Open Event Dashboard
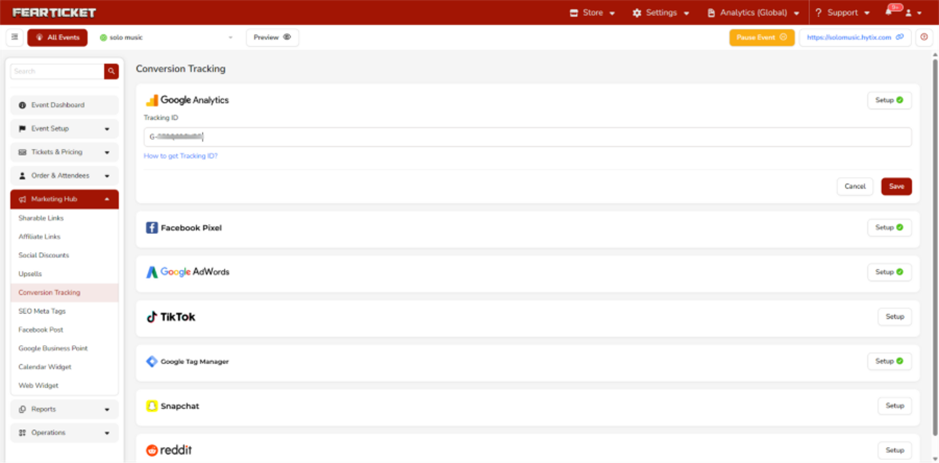 point(65,105)
